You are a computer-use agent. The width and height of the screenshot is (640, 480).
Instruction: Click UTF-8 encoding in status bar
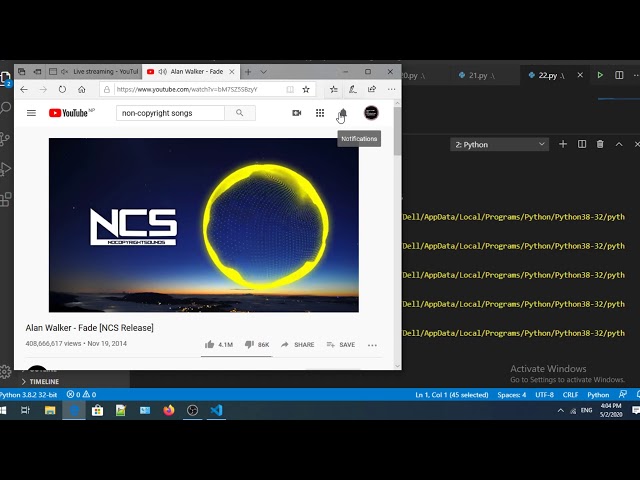[544, 395]
